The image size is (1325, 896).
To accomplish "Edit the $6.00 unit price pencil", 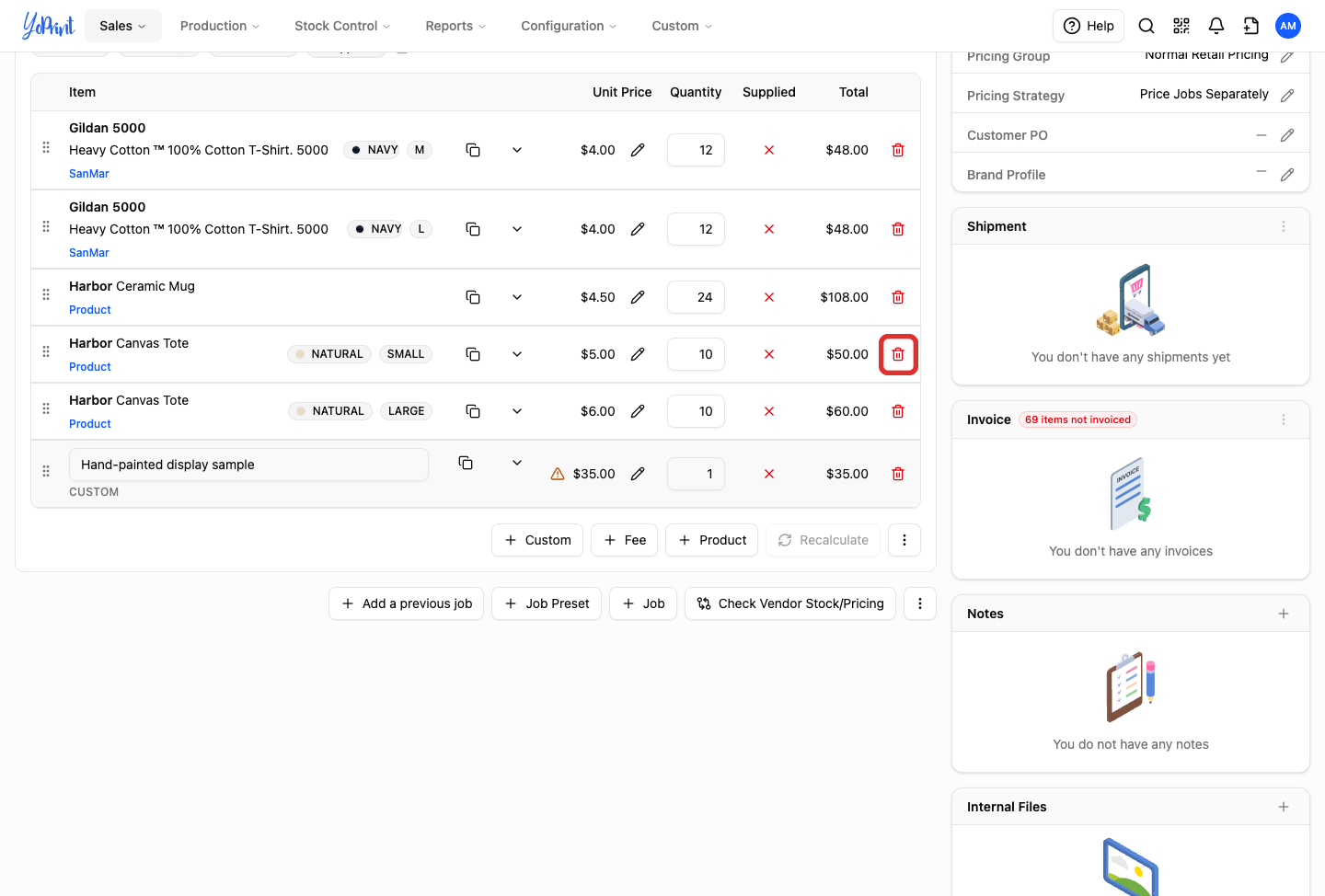I will click(638, 411).
